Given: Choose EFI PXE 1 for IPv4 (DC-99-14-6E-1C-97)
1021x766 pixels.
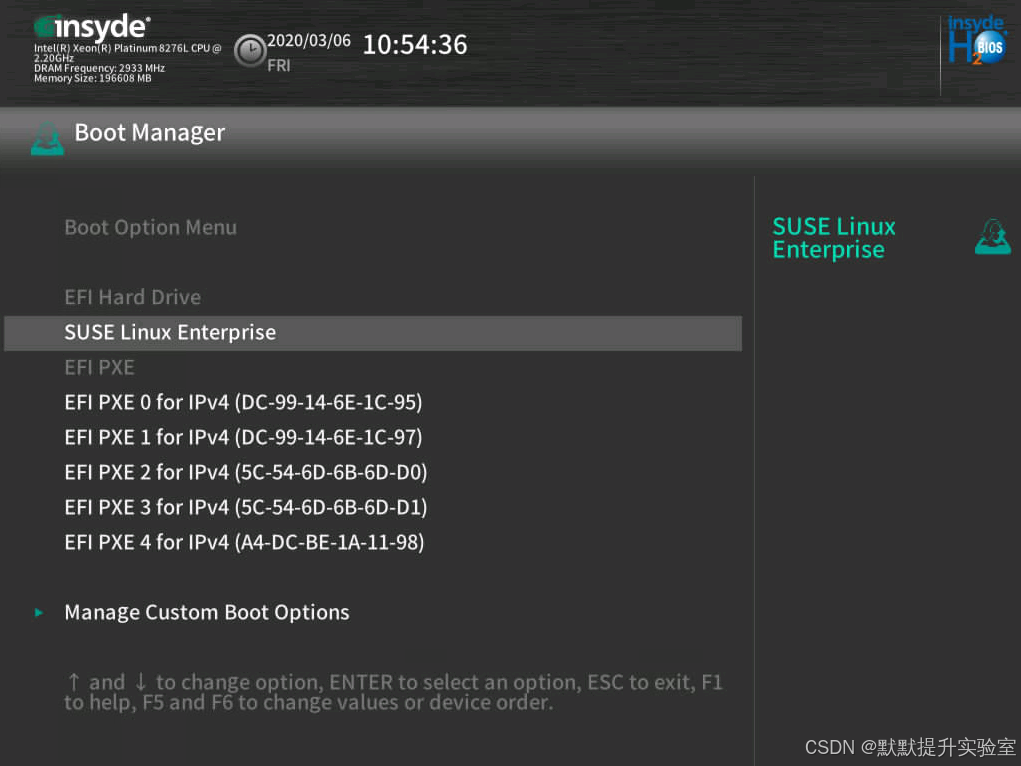Looking at the screenshot, I should (243, 438).
